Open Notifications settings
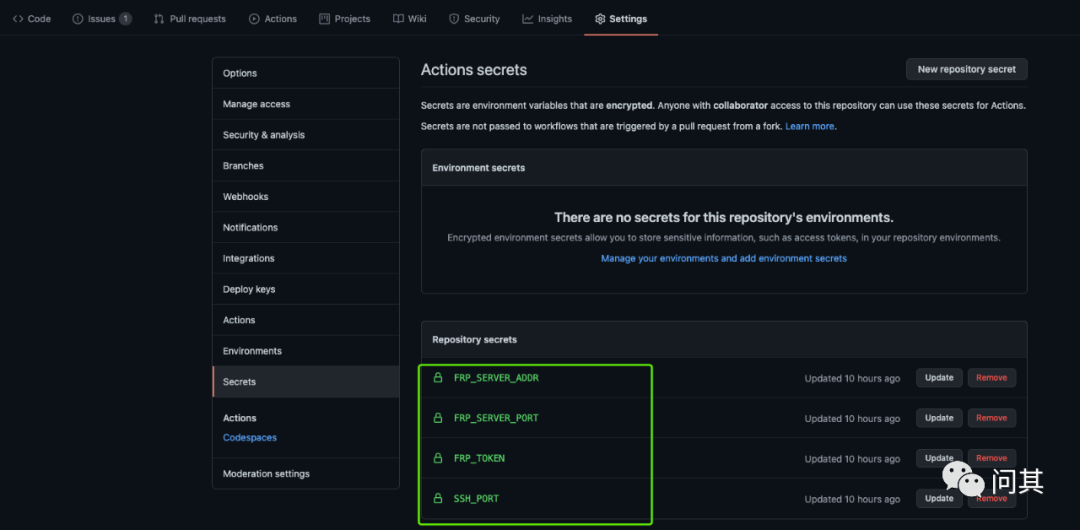Image resolution: width=1080 pixels, height=530 pixels. pos(306,227)
